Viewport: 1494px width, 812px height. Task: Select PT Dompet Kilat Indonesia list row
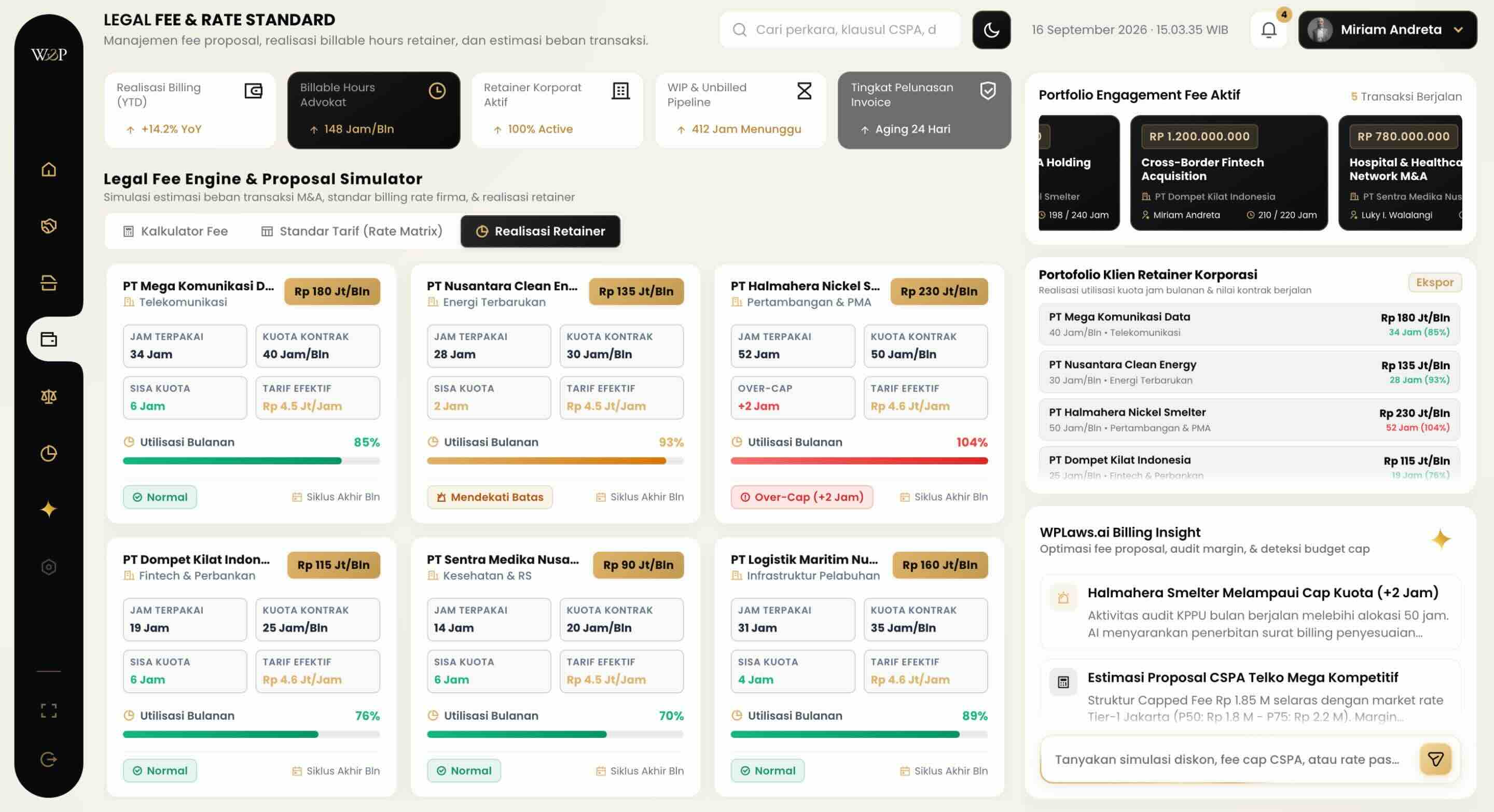point(1249,464)
